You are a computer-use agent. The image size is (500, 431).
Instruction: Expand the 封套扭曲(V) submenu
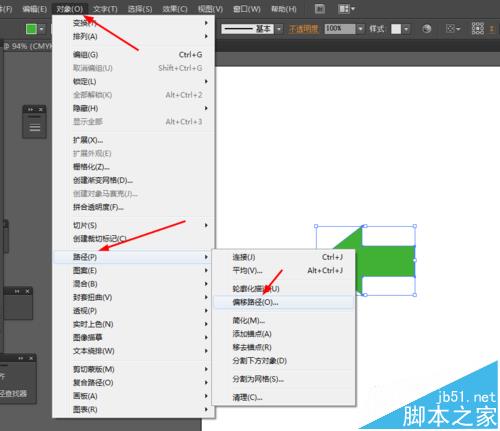point(133,297)
